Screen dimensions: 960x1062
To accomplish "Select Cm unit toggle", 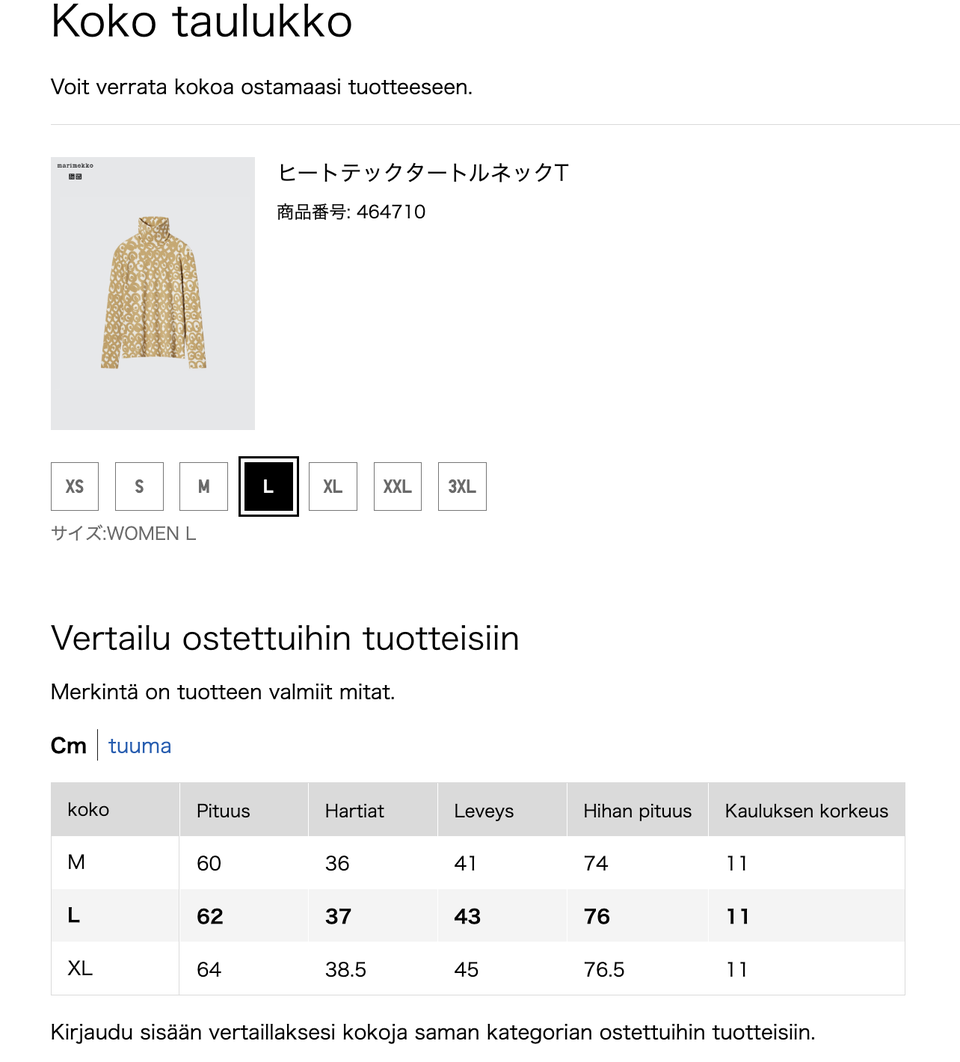I will 68,746.
